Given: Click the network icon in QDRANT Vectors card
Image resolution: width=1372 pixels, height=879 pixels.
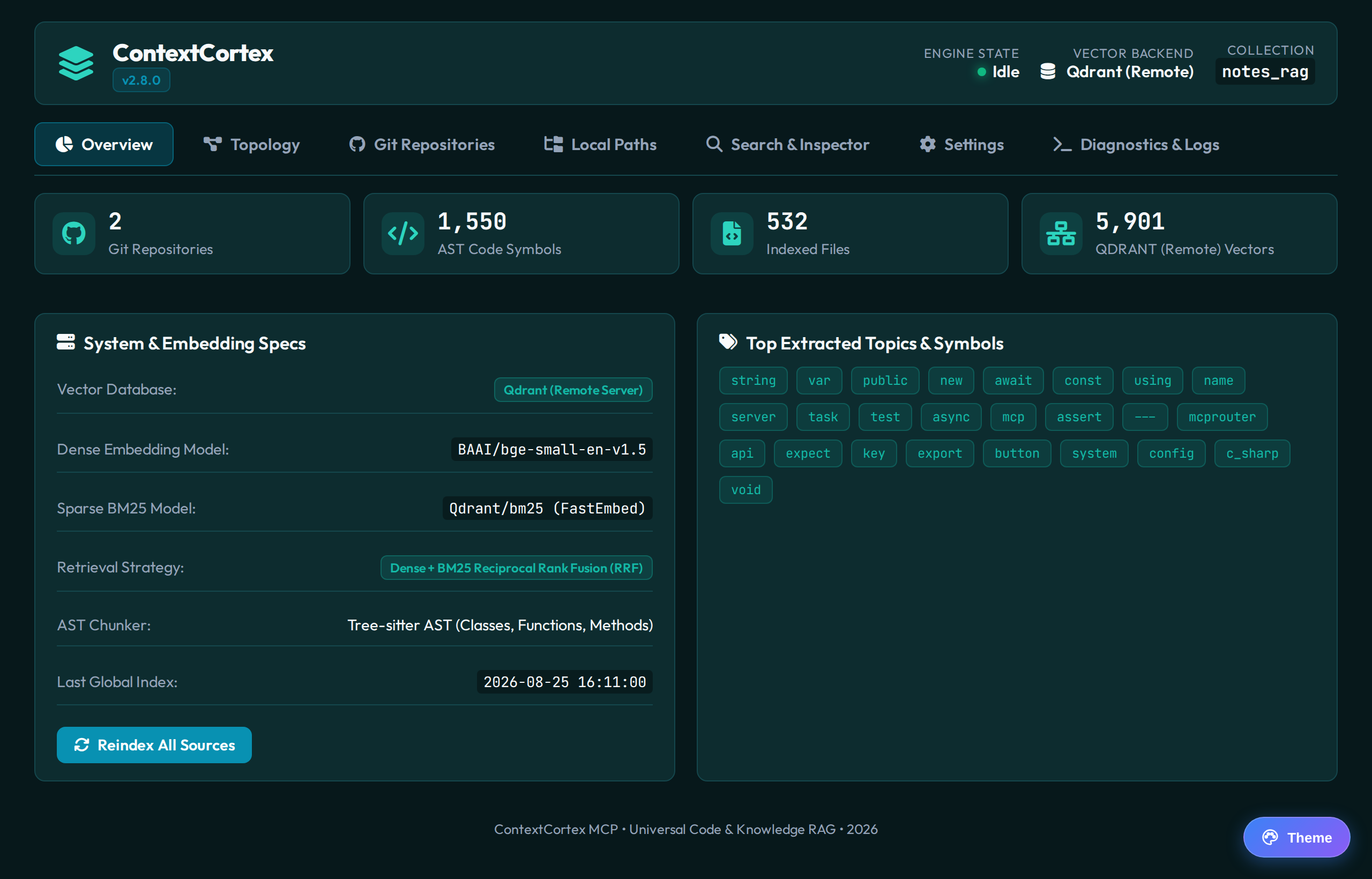Looking at the screenshot, I should point(1061,234).
